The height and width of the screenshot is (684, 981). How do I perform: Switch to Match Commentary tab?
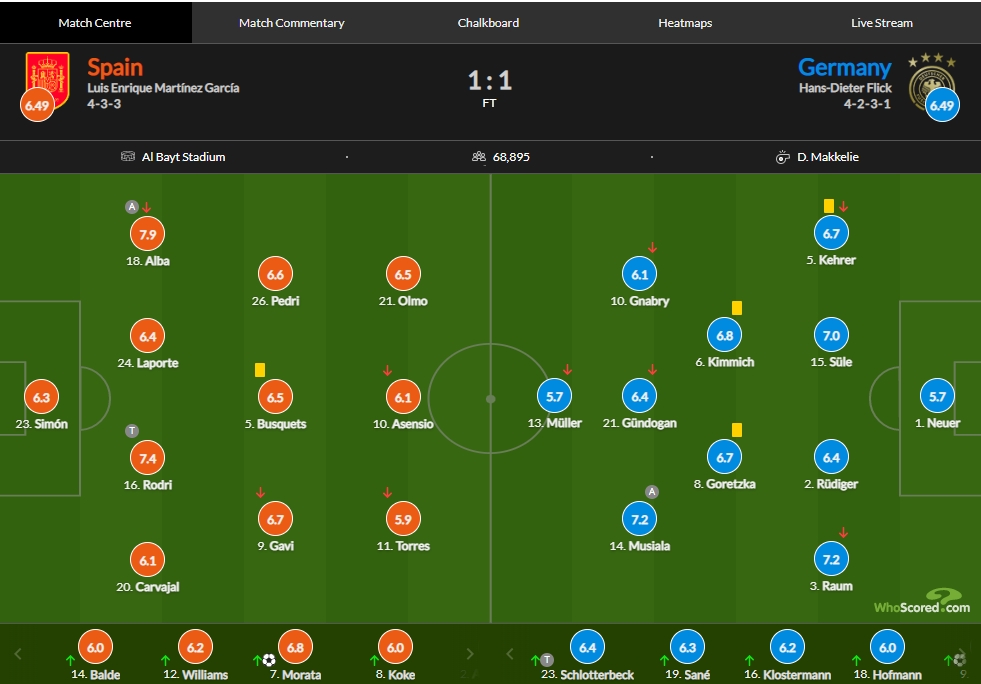point(292,23)
